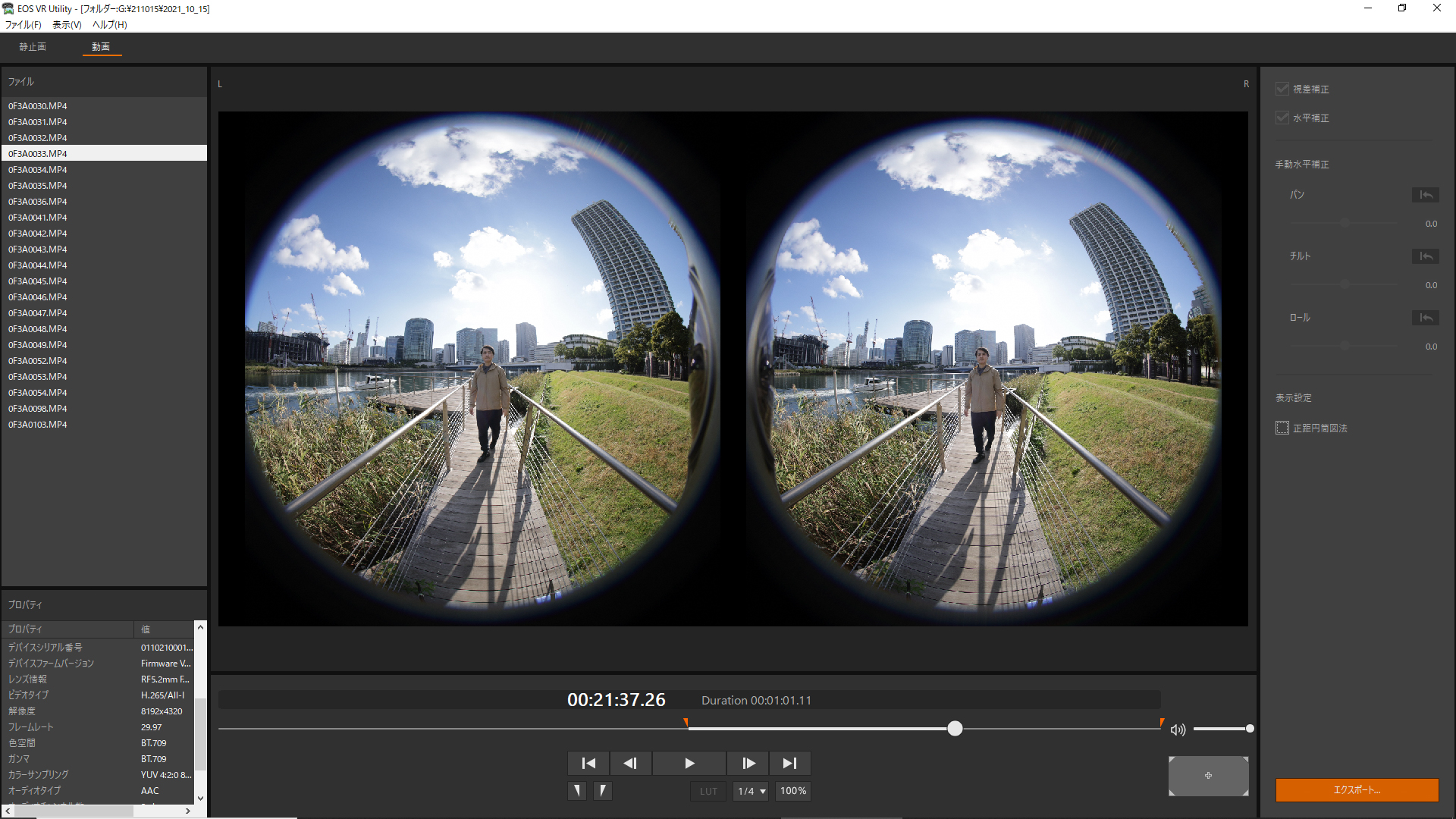Set the in-point marker
Image resolution: width=1456 pixels, height=819 pixels.
(577, 791)
